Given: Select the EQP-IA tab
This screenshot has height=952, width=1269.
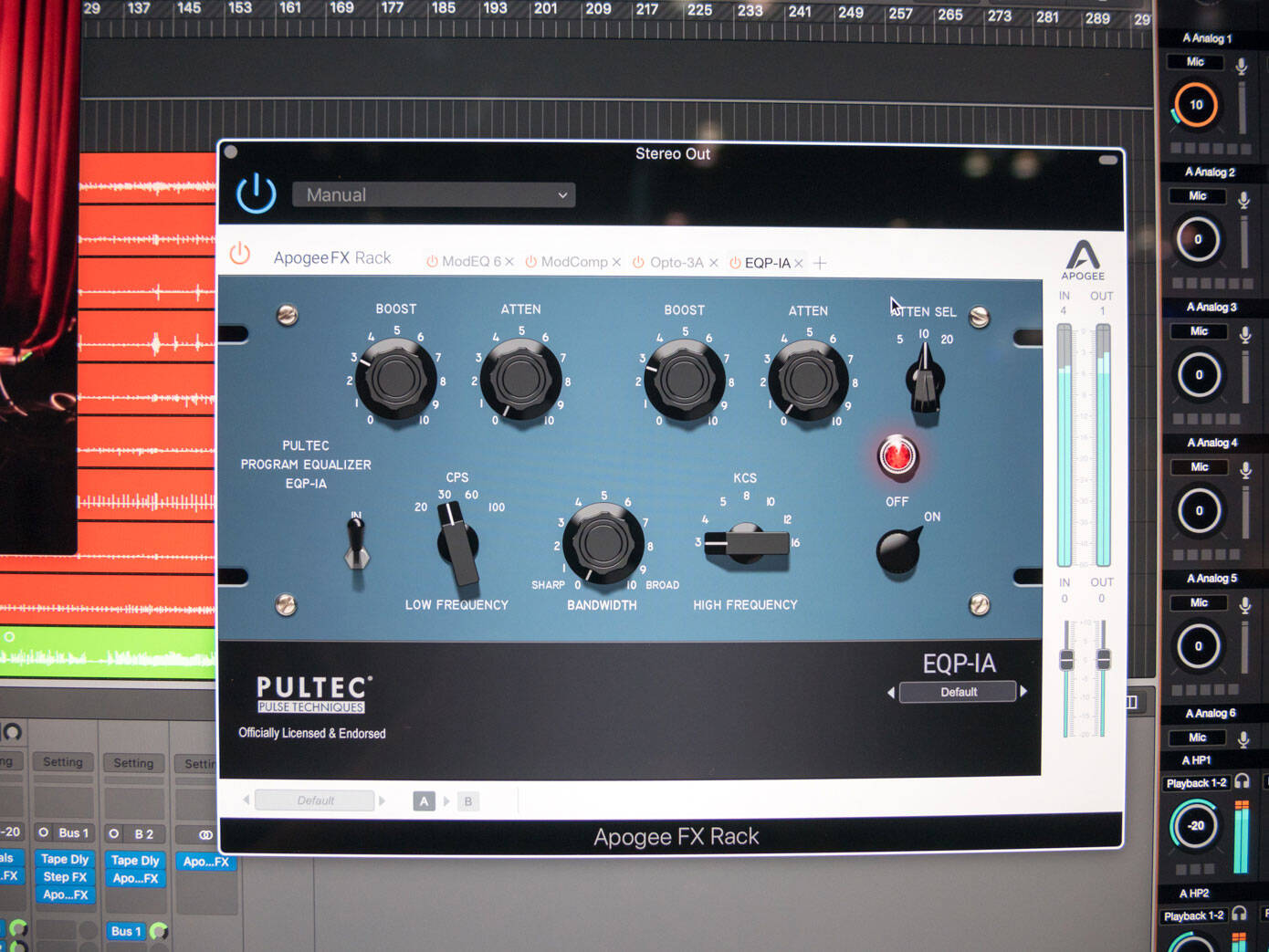Looking at the screenshot, I should tap(767, 263).
